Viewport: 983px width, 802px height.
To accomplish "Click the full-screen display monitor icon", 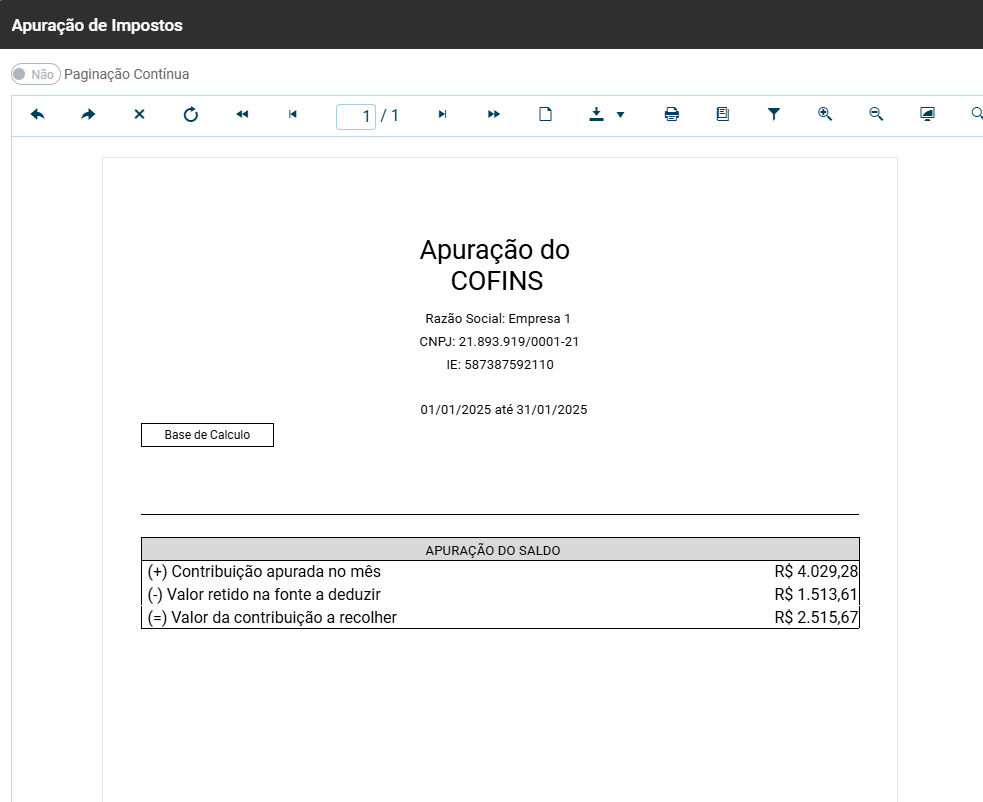I will (927, 115).
